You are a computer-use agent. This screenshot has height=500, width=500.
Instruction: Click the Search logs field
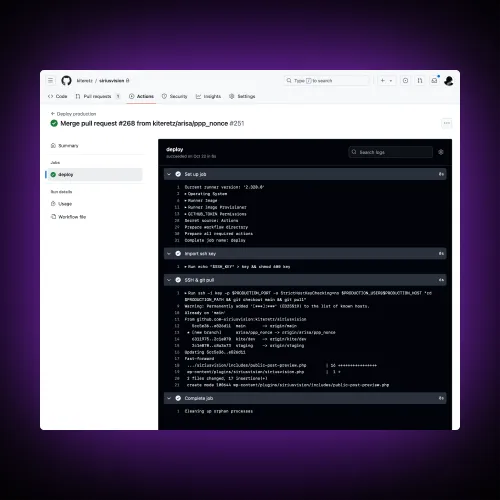coord(391,152)
